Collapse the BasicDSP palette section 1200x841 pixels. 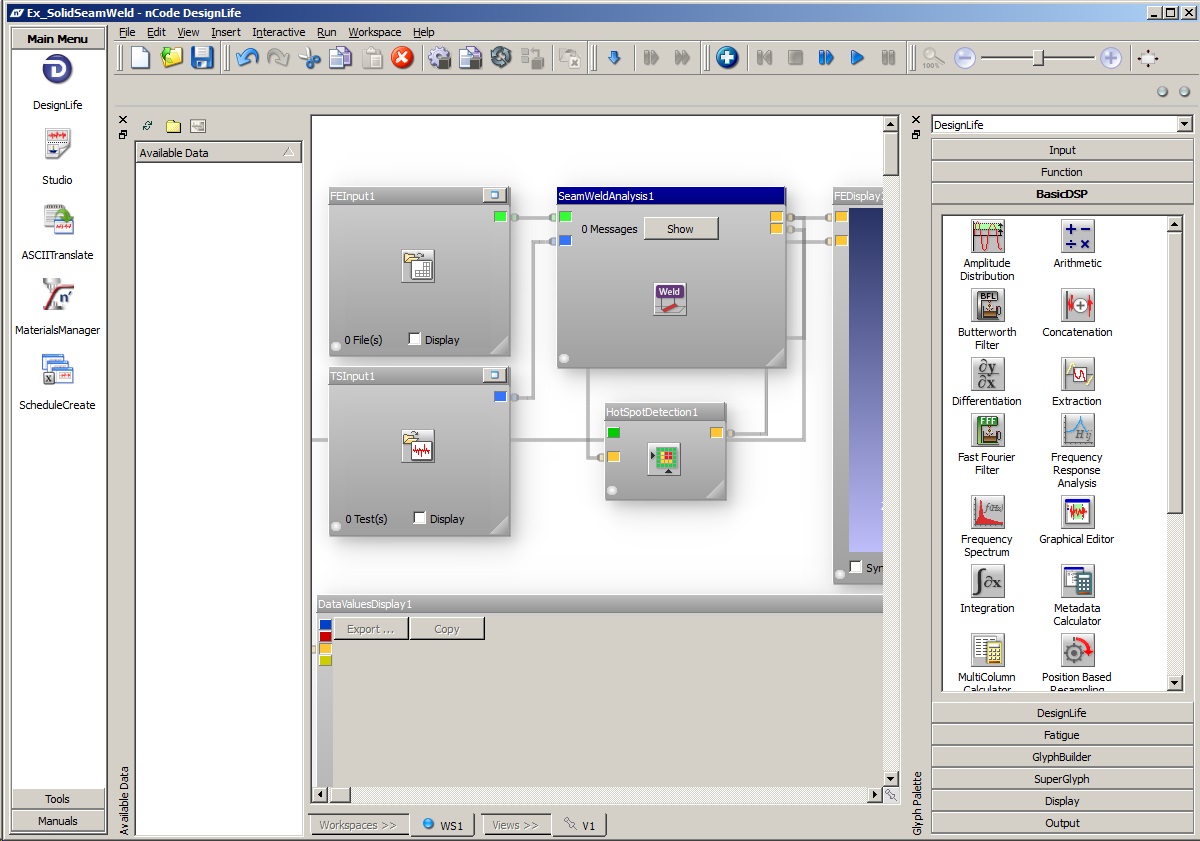coord(1062,194)
